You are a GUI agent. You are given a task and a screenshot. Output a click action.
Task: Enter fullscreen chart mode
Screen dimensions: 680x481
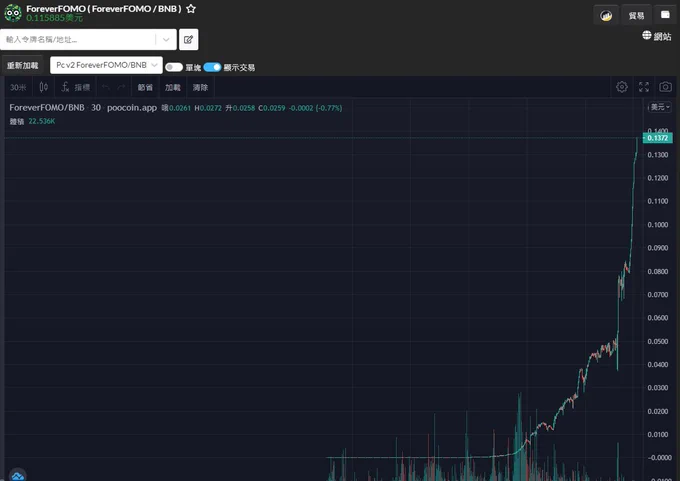644,87
